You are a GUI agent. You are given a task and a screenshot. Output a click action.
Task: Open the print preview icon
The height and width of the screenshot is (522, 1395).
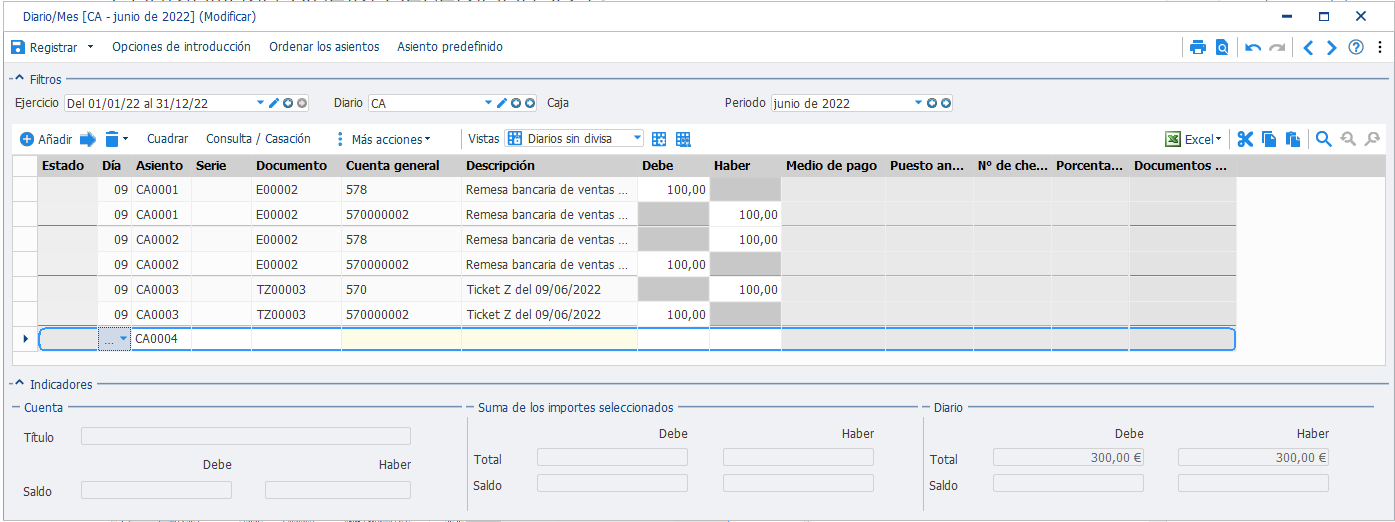point(1222,47)
